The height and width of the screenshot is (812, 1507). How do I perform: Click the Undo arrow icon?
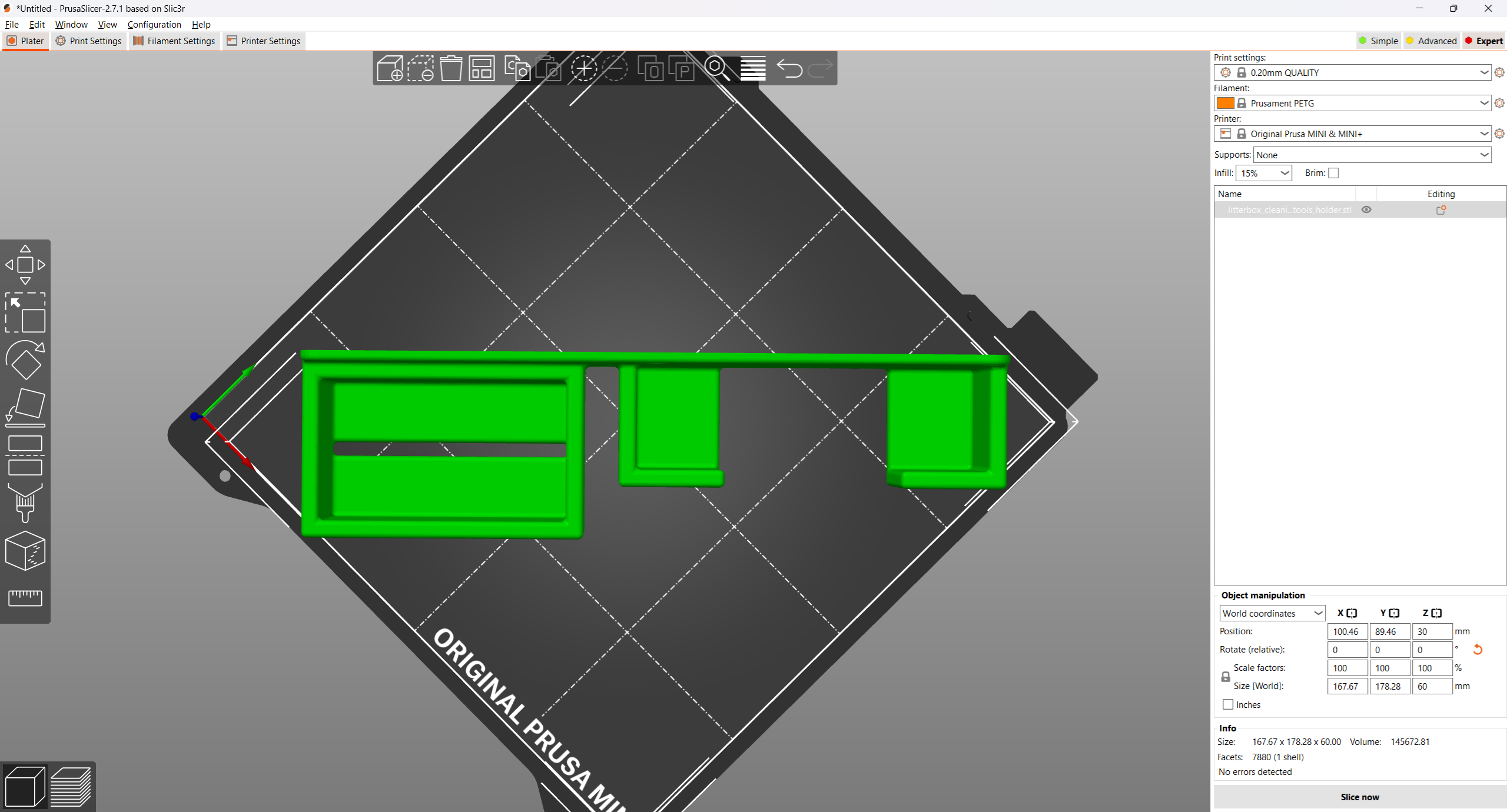pyautogui.click(x=789, y=69)
